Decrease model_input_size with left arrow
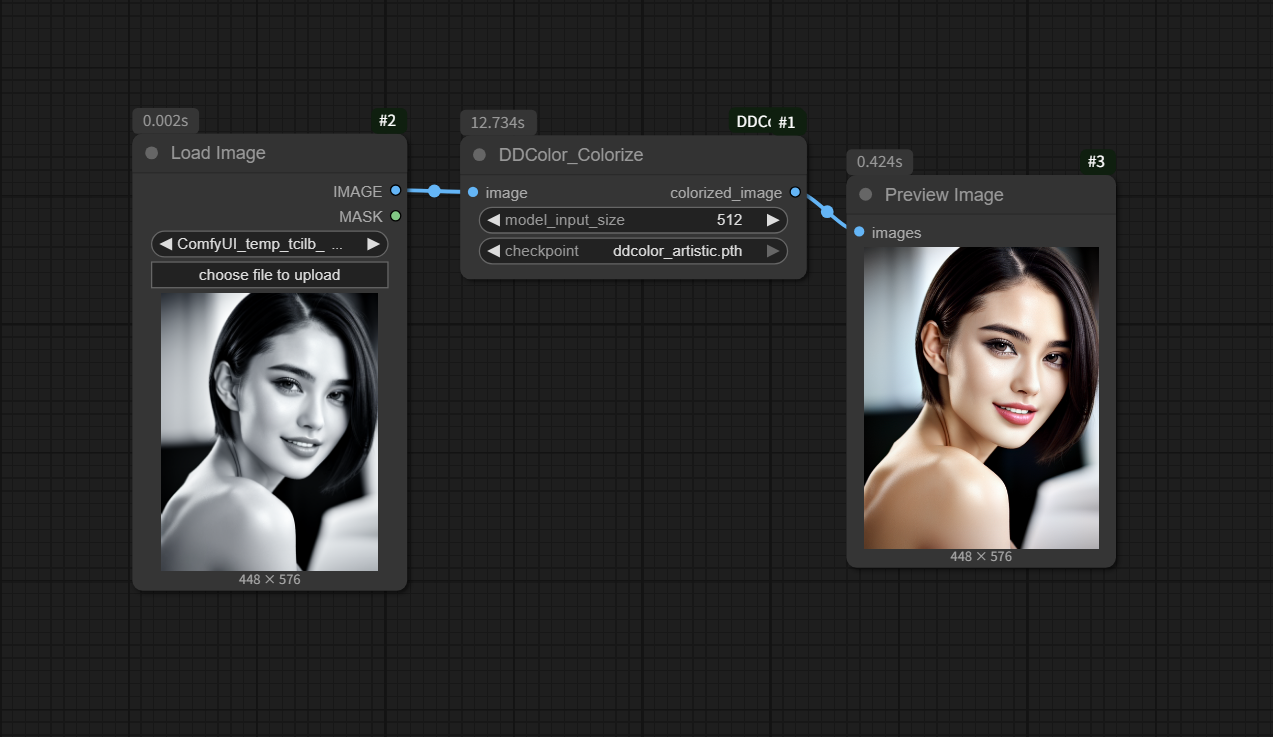The image size is (1273, 737). click(493, 220)
